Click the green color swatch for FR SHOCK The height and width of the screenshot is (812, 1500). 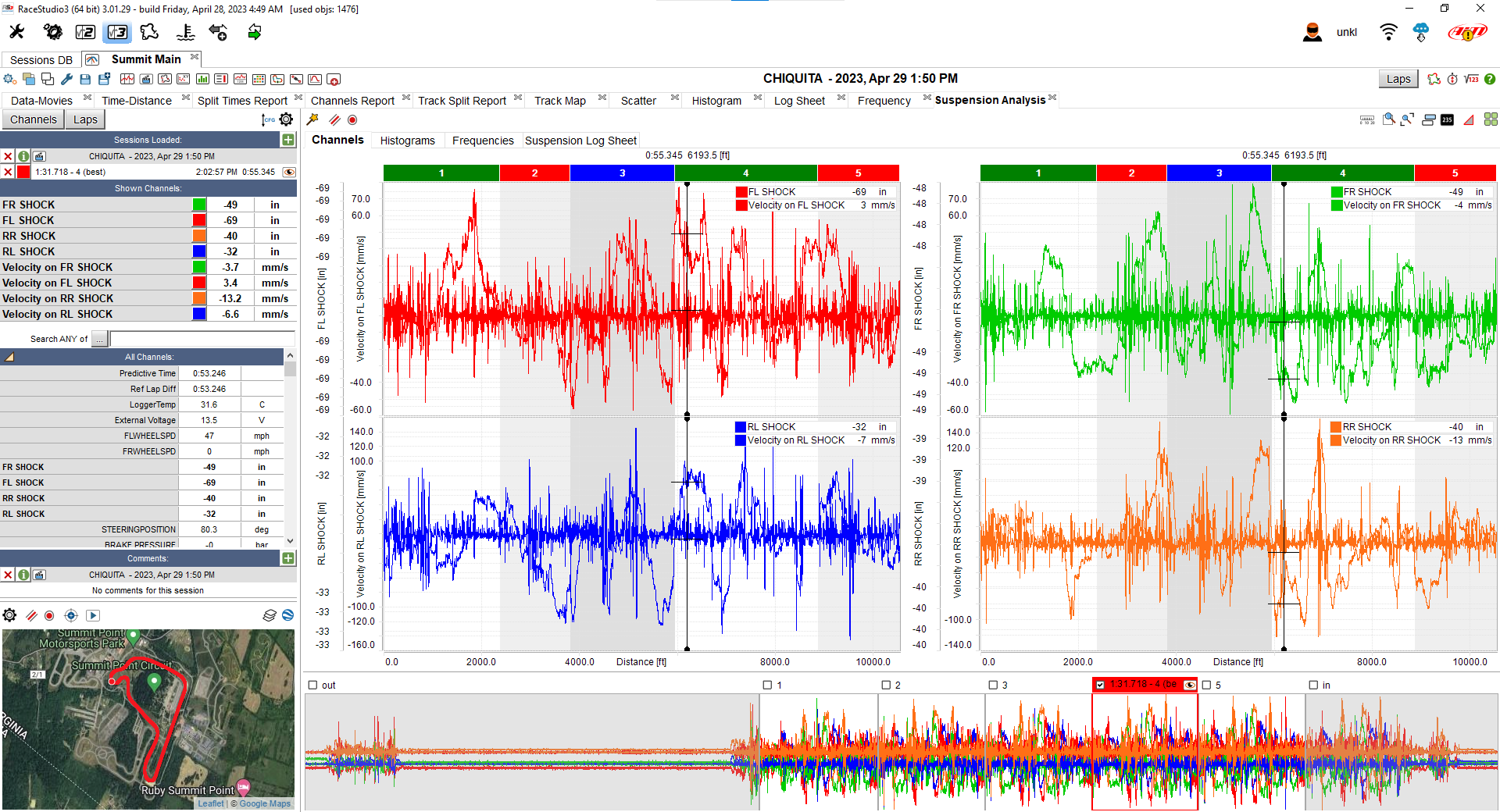click(200, 205)
